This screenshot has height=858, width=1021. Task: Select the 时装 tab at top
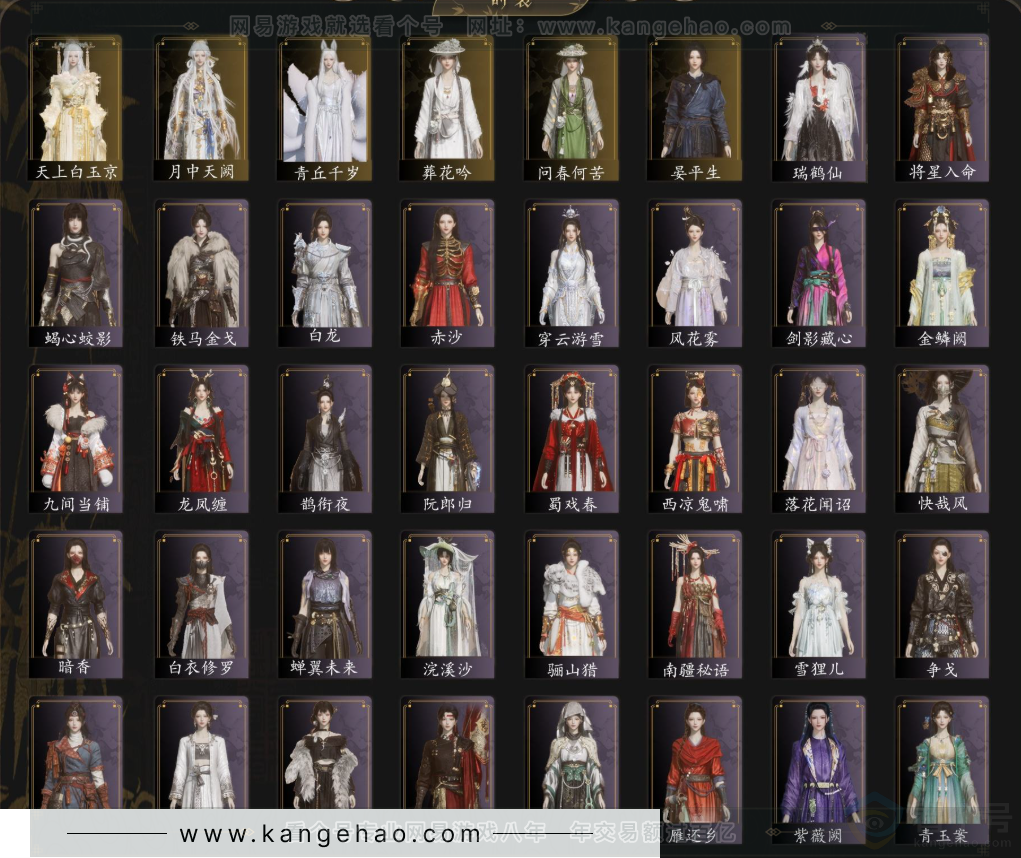(510, 5)
